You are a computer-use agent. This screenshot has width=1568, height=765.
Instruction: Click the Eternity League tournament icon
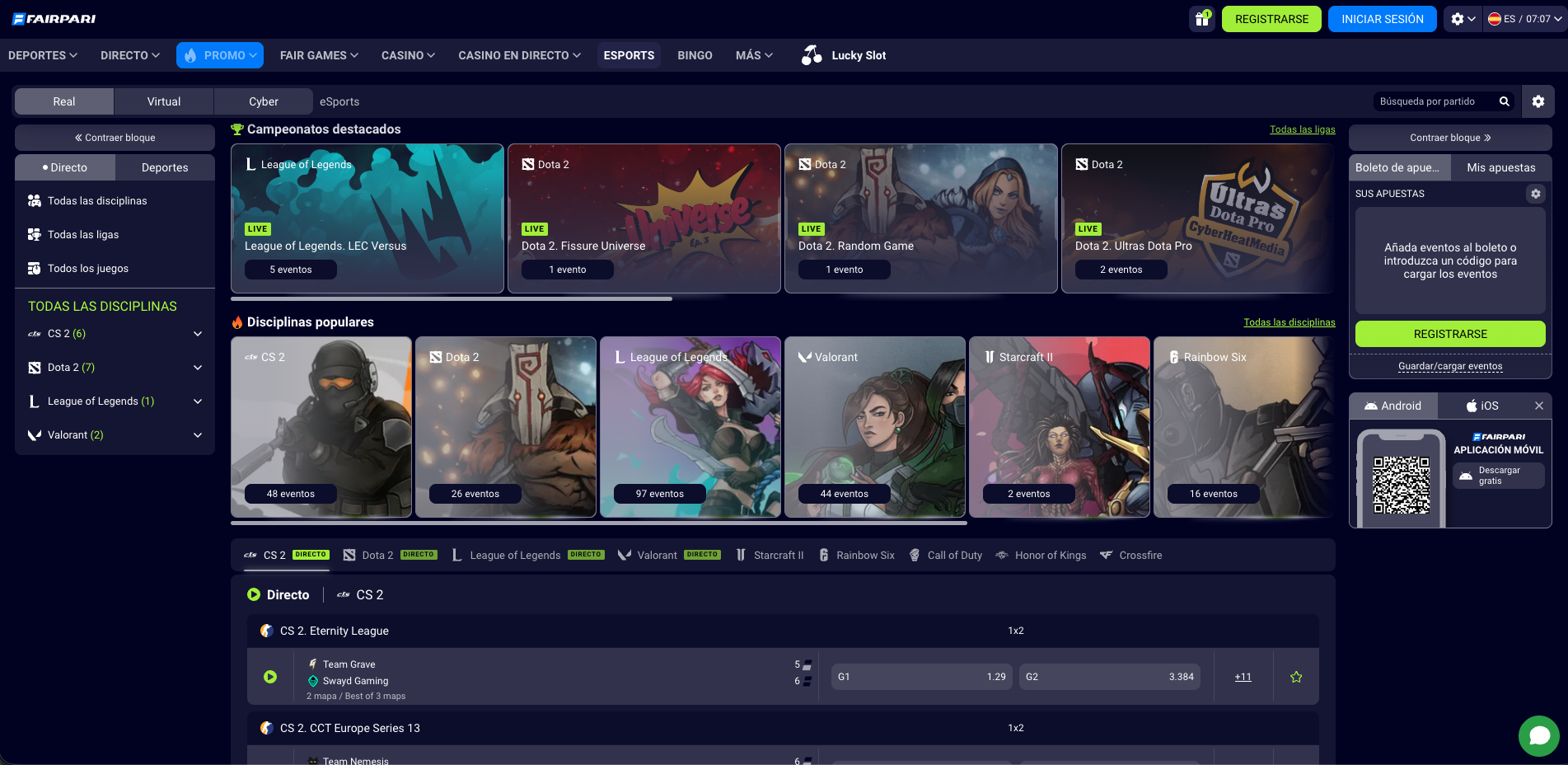pos(267,631)
